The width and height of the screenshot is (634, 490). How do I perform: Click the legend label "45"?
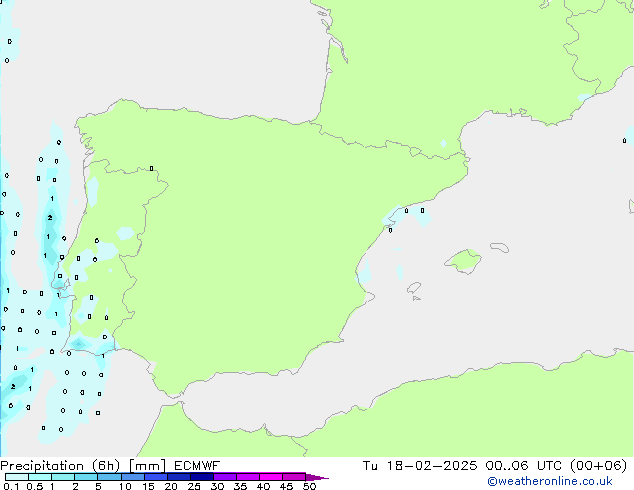(286, 486)
